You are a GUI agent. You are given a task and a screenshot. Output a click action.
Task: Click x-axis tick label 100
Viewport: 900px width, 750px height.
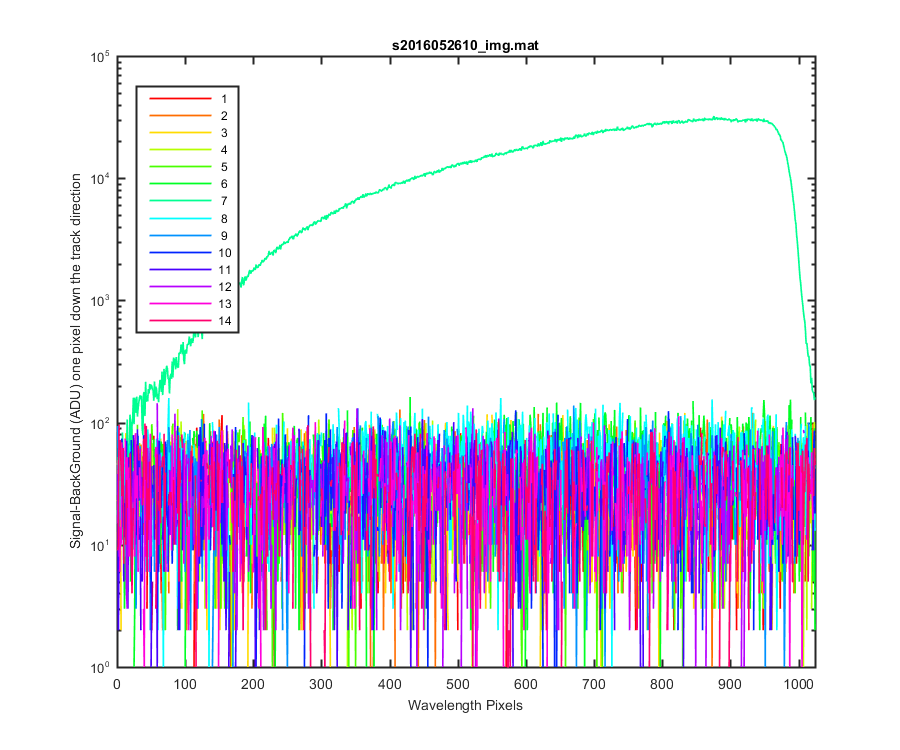point(185,684)
